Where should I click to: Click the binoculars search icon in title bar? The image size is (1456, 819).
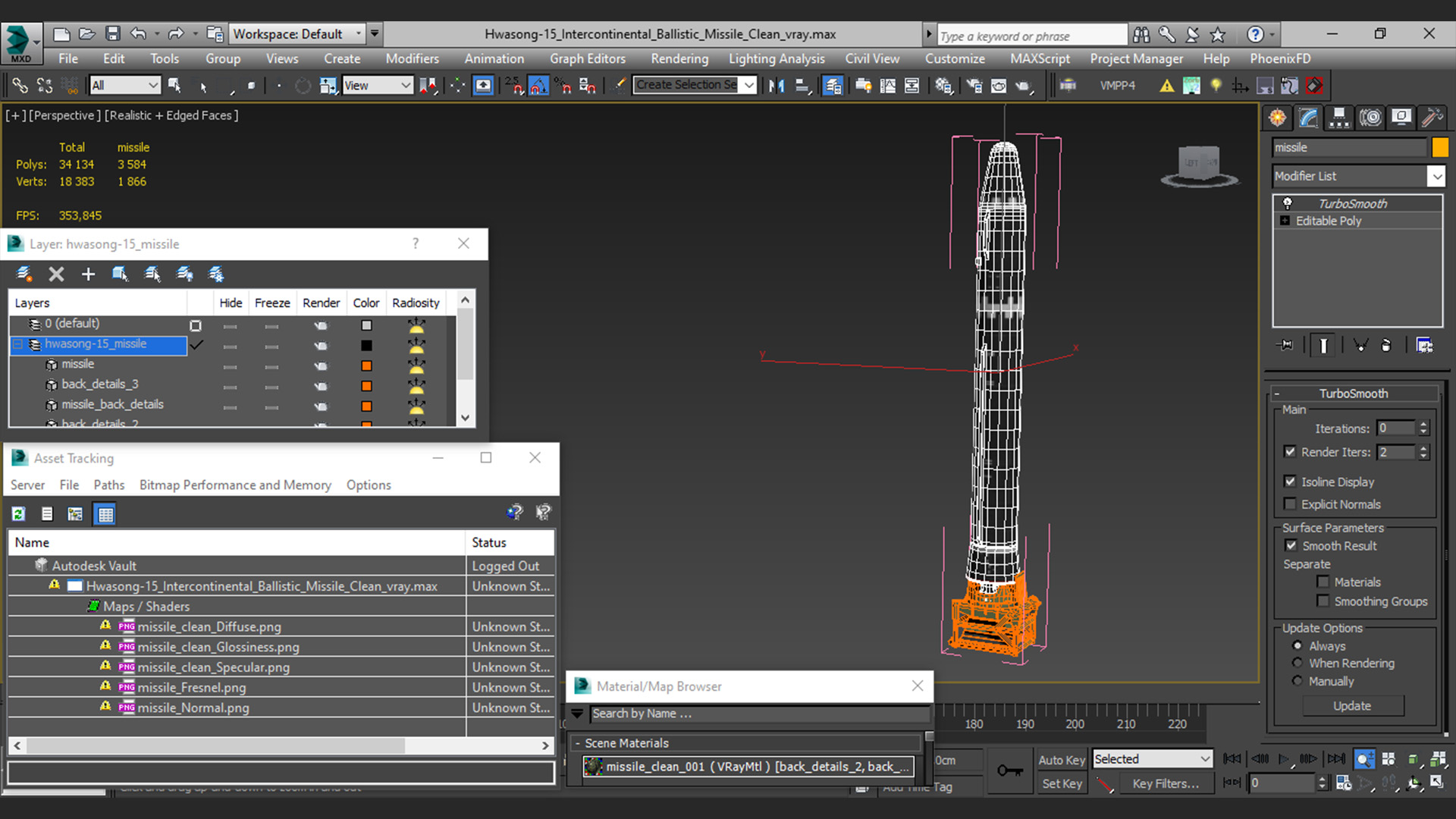(1141, 34)
